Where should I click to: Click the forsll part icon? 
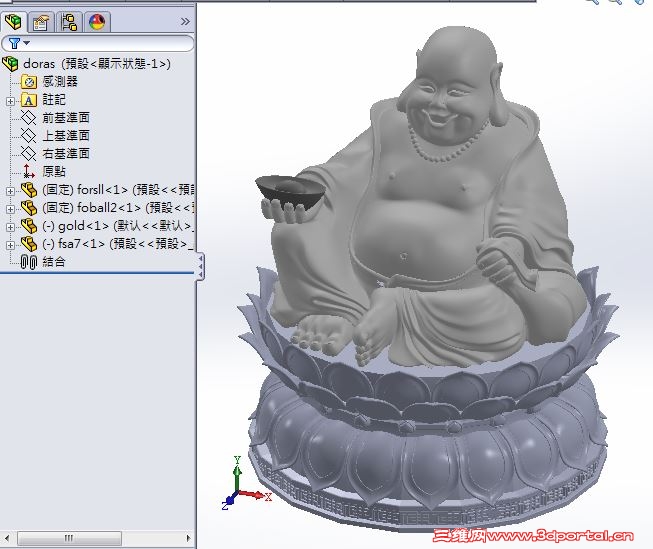tap(29, 190)
